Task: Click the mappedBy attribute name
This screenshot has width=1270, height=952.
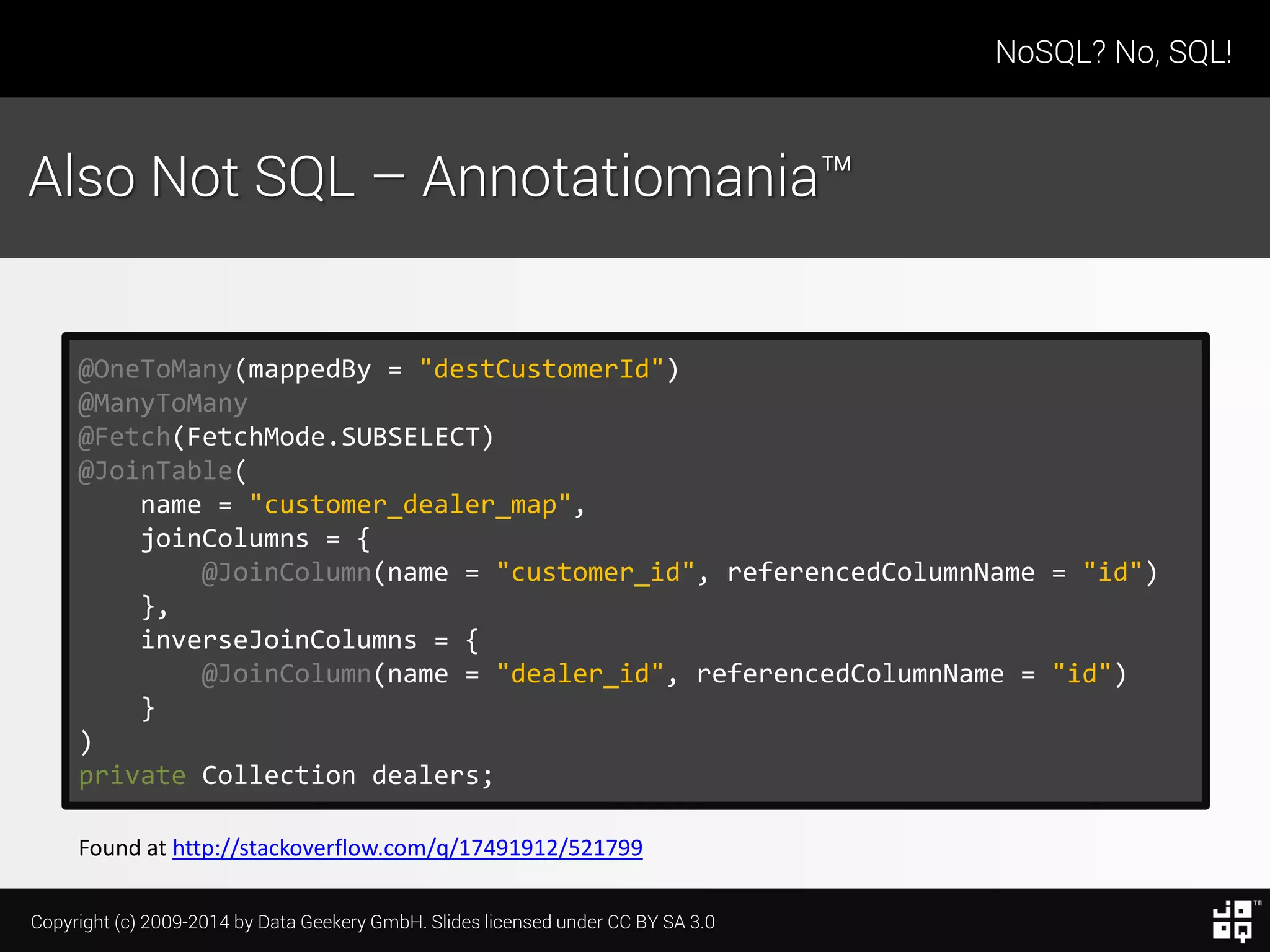Action: click(x=309, y=370)
